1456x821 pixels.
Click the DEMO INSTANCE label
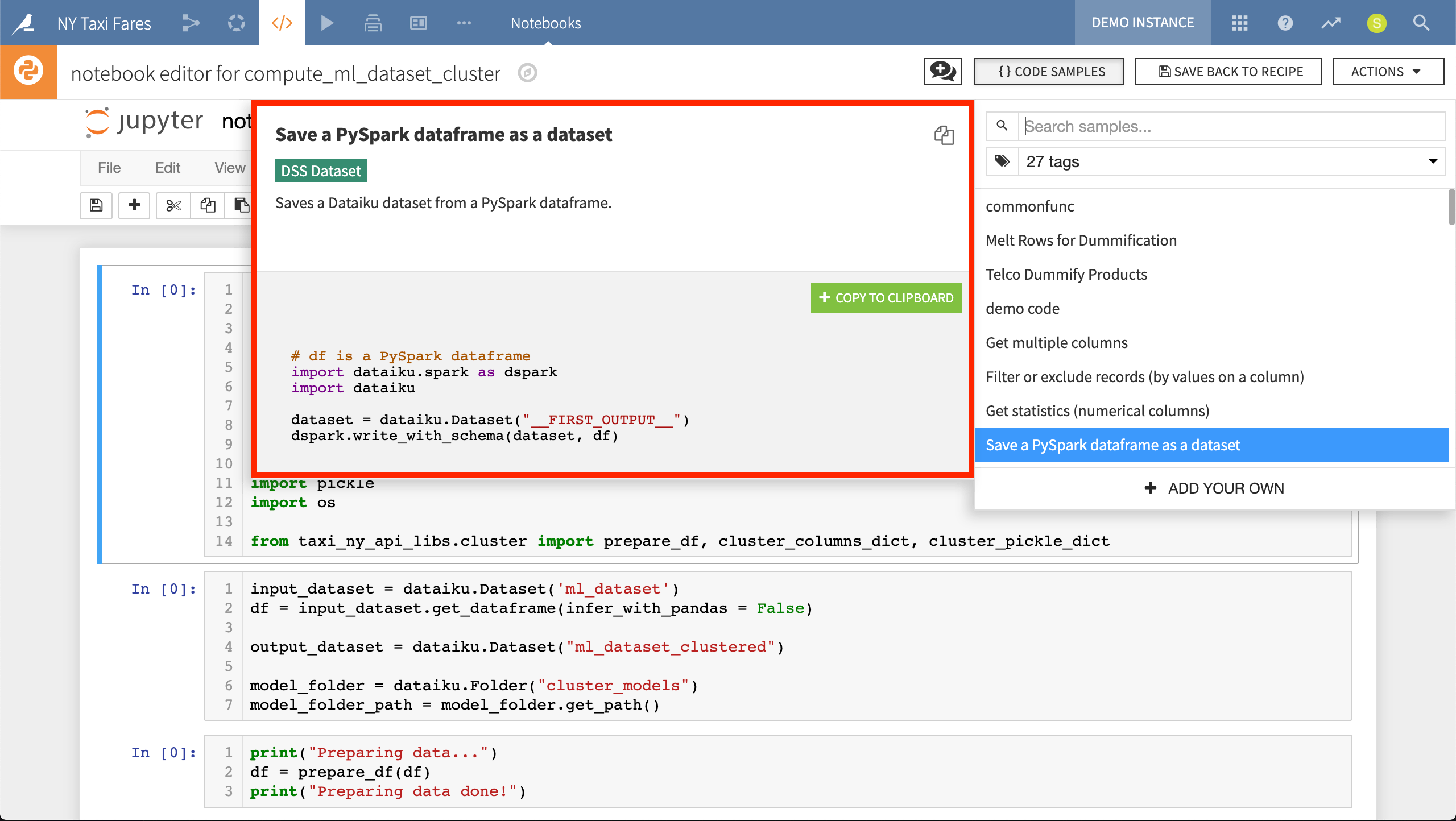pos(1143,23)
